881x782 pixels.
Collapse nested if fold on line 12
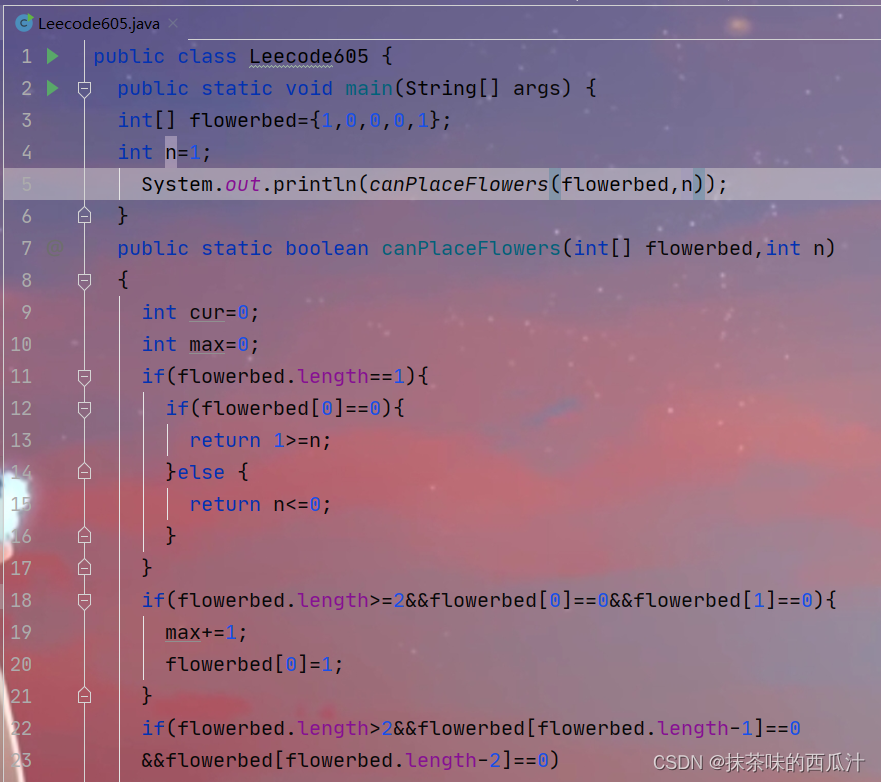84,408
